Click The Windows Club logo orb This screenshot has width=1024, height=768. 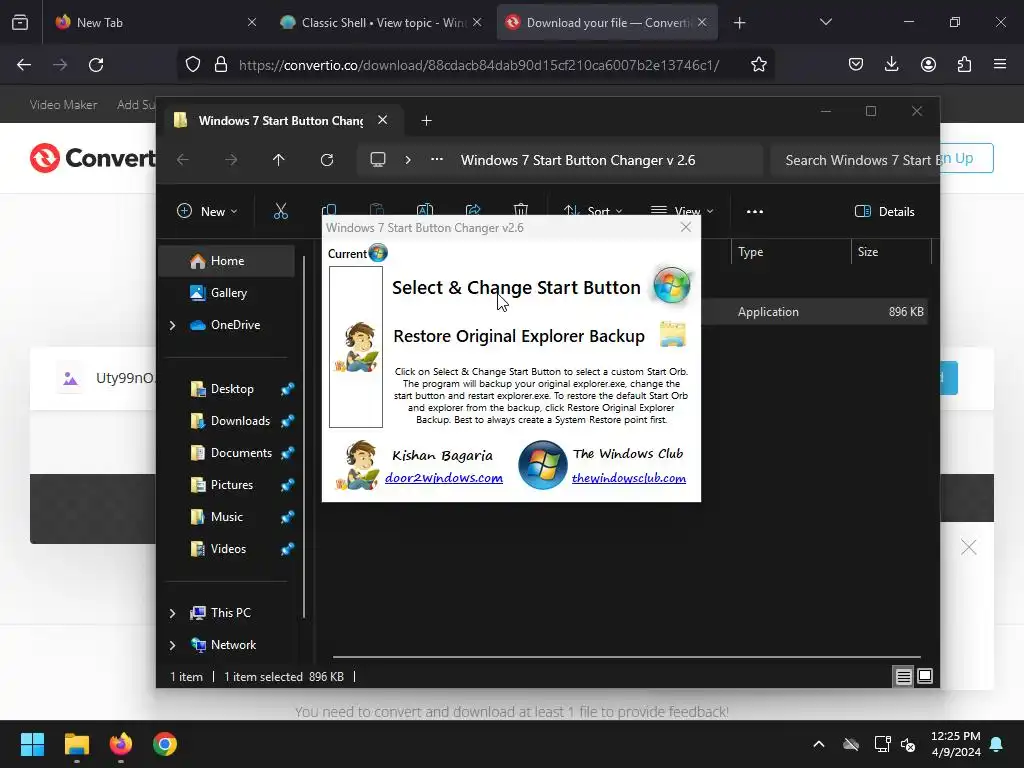point(542,465)
